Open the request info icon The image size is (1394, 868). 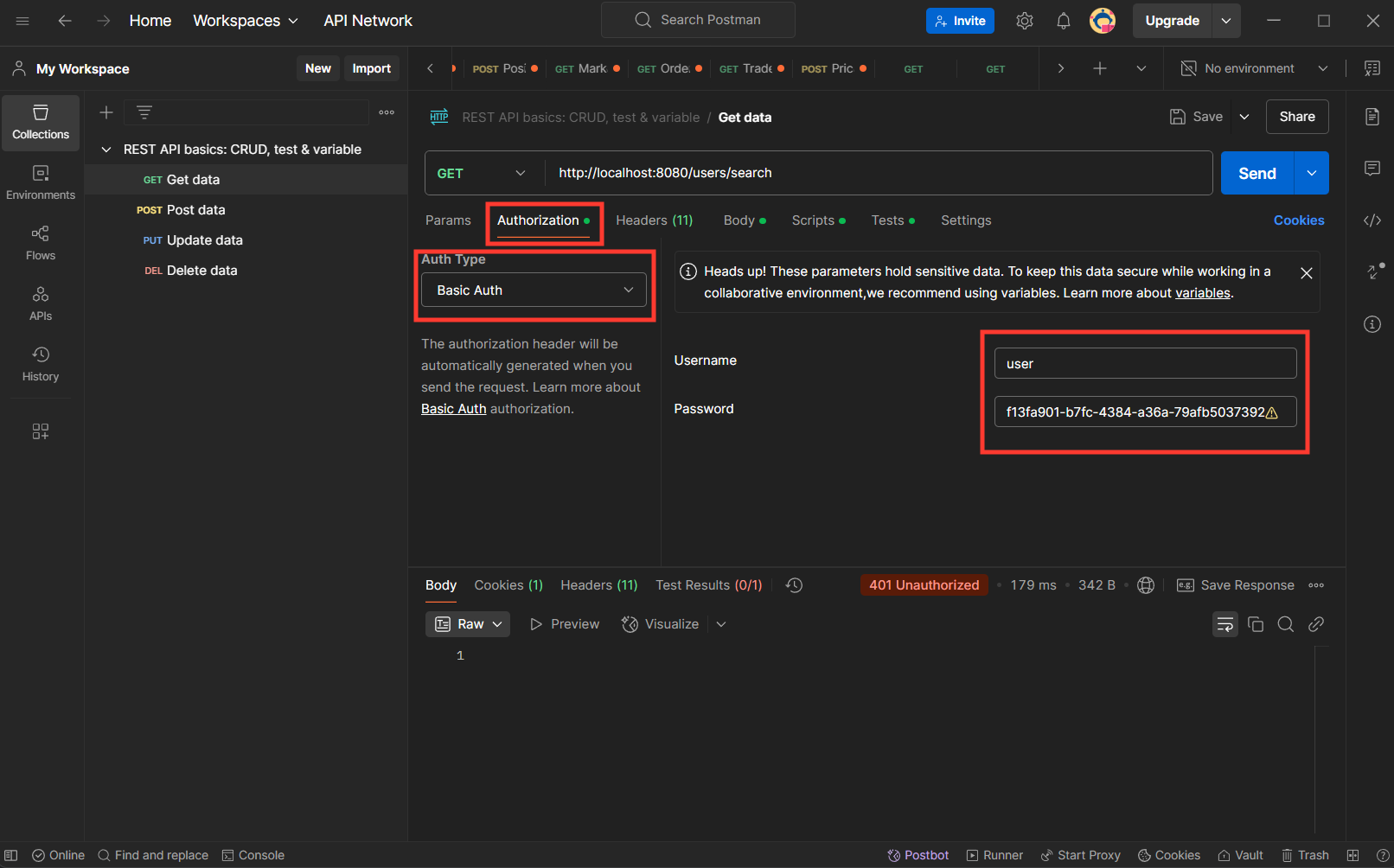[x=1372, y=324]
